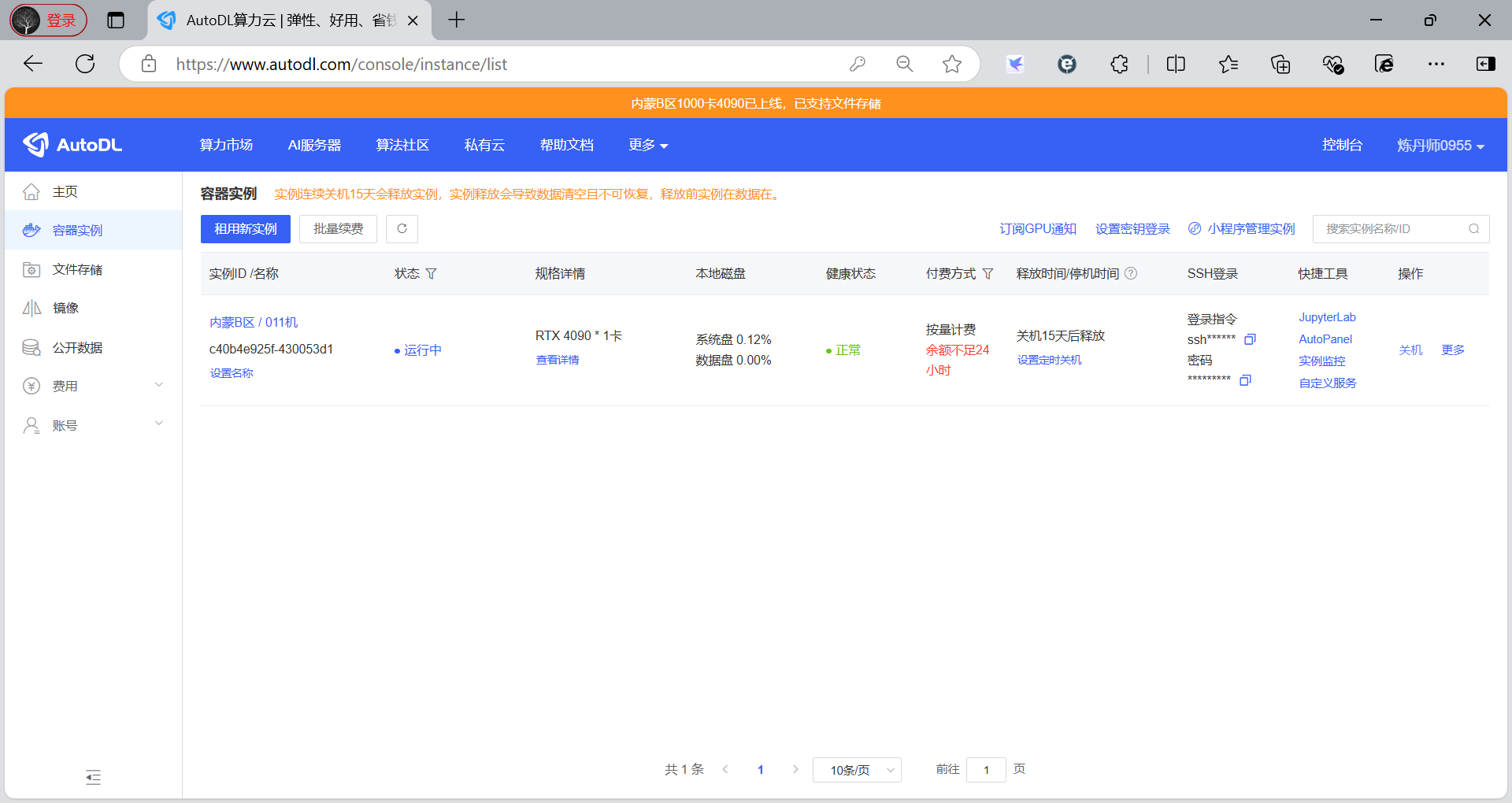Open AI服务器 in top navigation

pyautogui.click(x=314, y=145)
